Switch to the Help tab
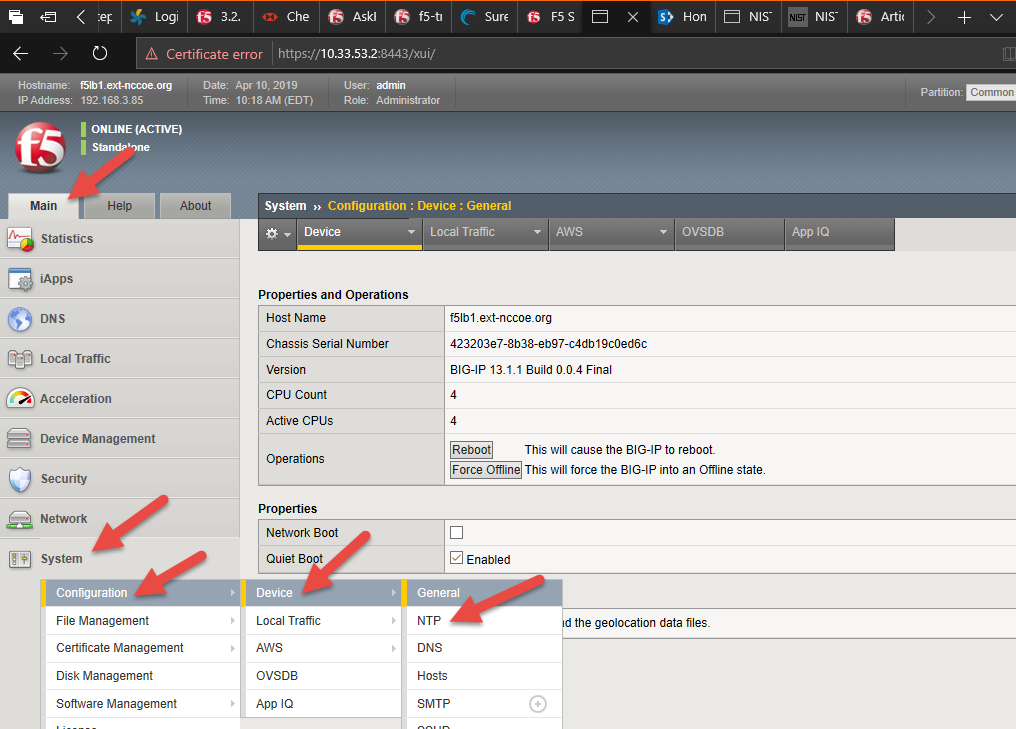The height and width of the screenshot is (729, 1016). (x=119, y=206)
